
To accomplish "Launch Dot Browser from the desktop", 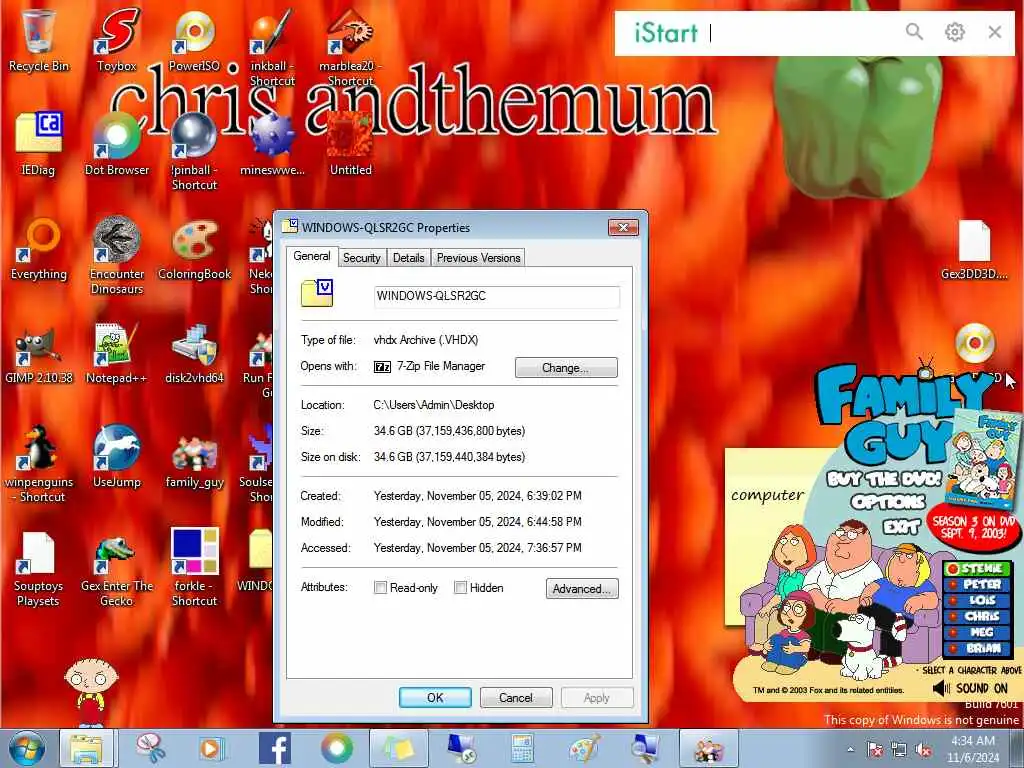I will [117, 144].
